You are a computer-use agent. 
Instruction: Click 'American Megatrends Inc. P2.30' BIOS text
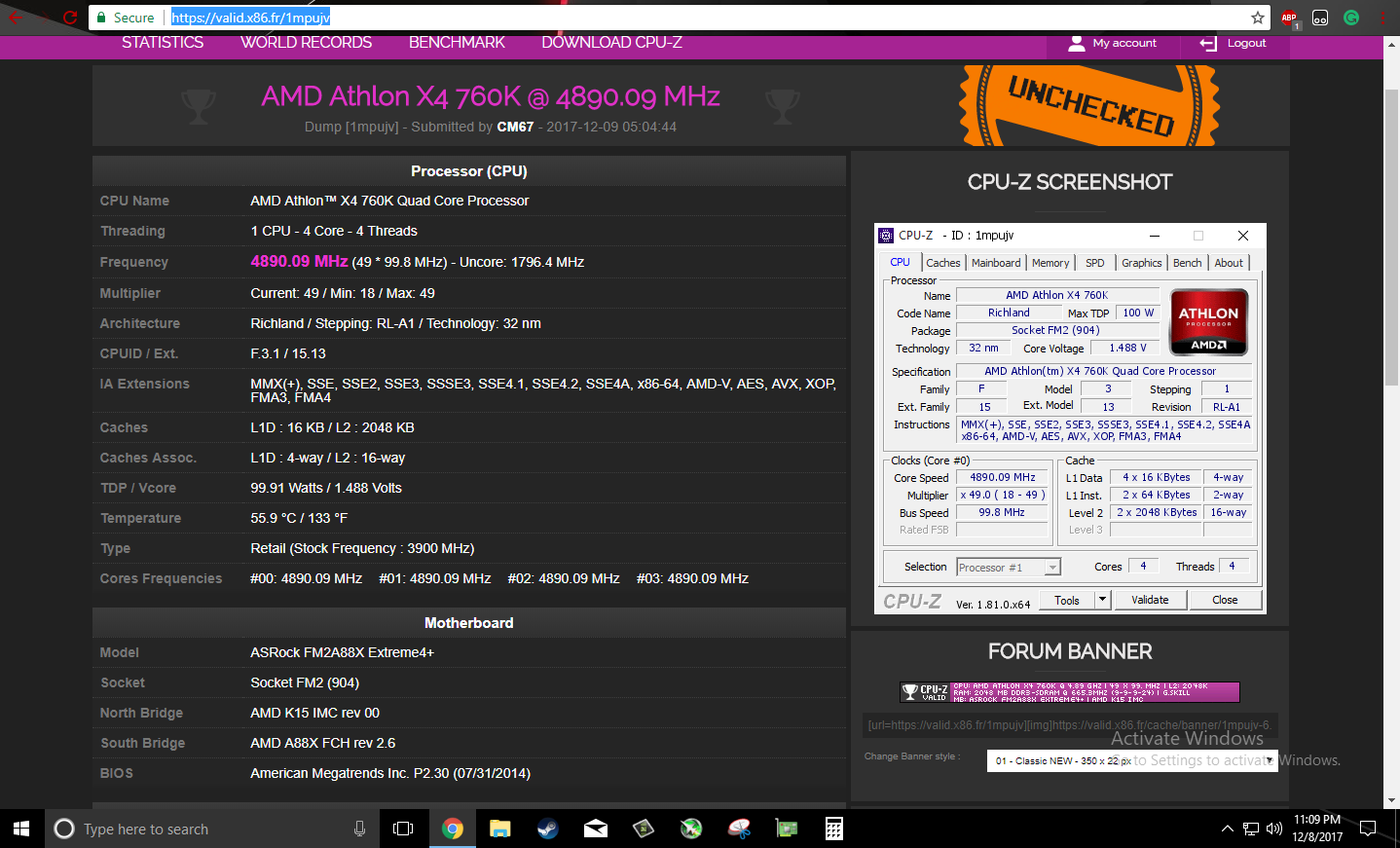click(390, 773)
